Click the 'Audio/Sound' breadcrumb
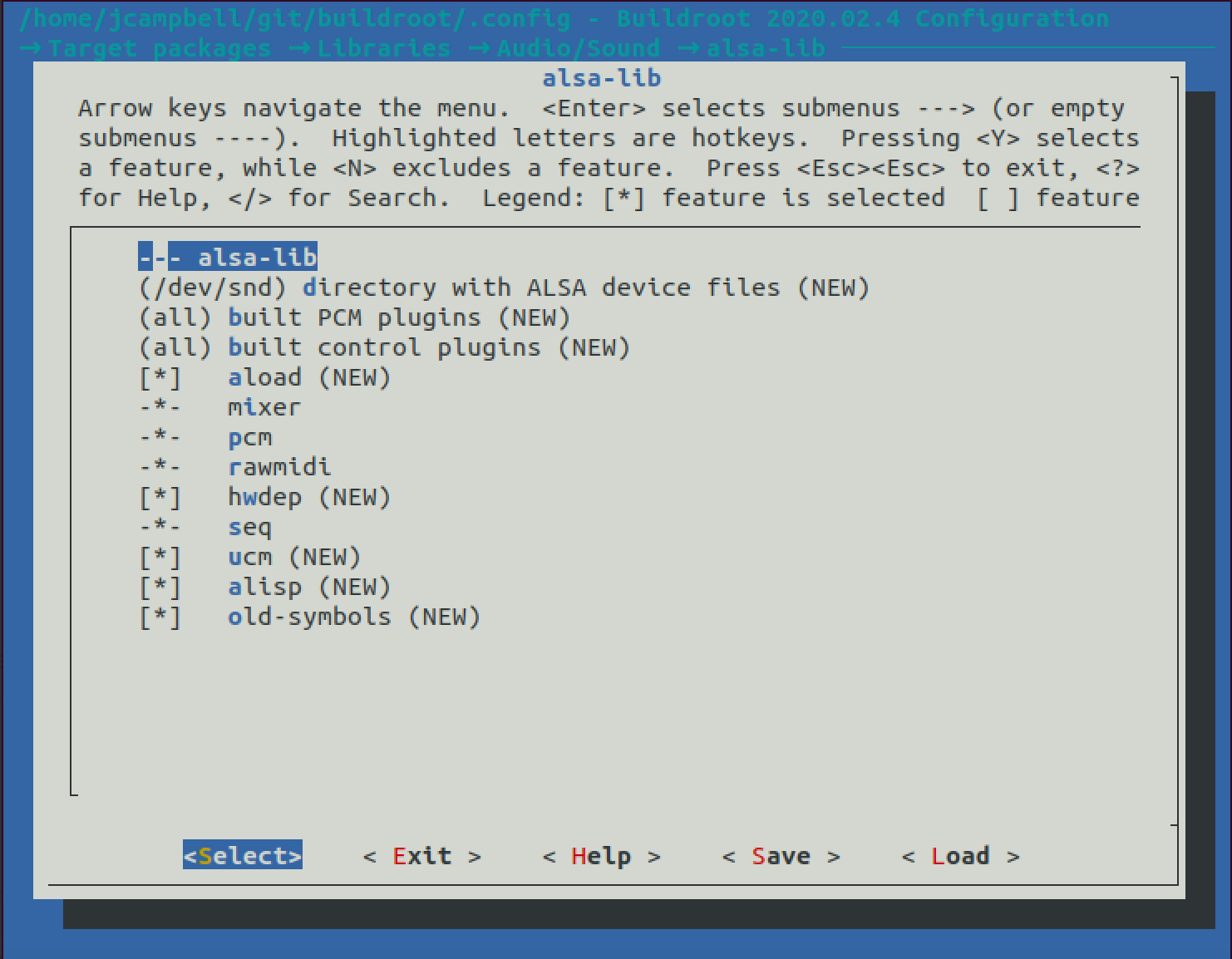The image size is (1232, 959). (579, 48)
